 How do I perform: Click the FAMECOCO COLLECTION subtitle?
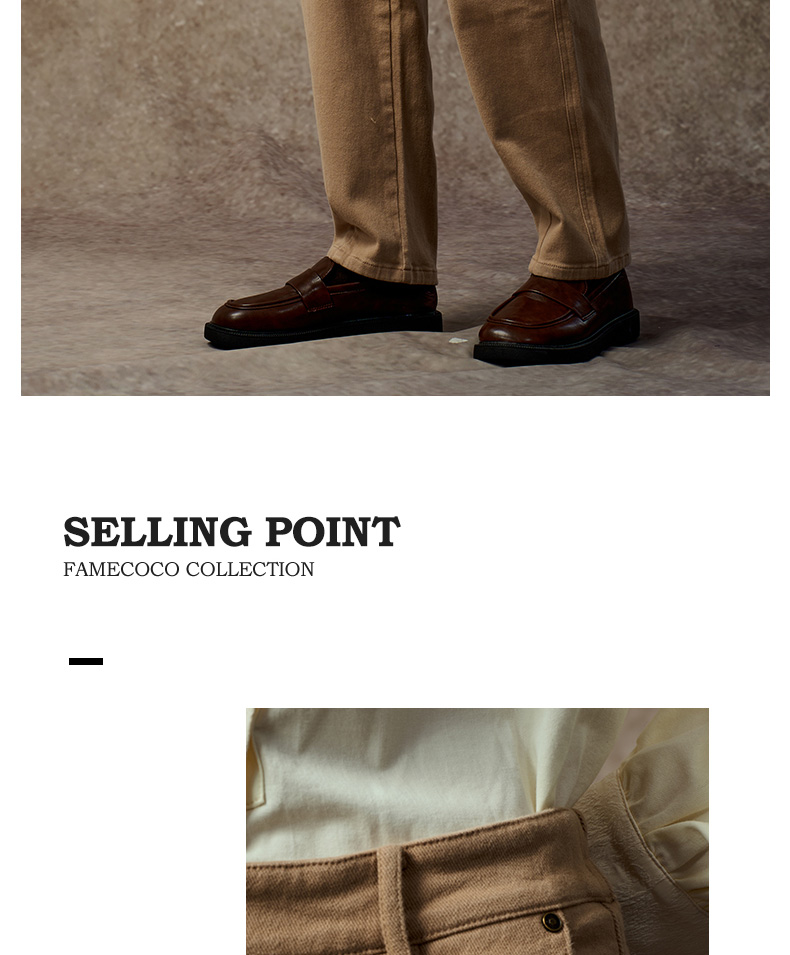point(189,569)
